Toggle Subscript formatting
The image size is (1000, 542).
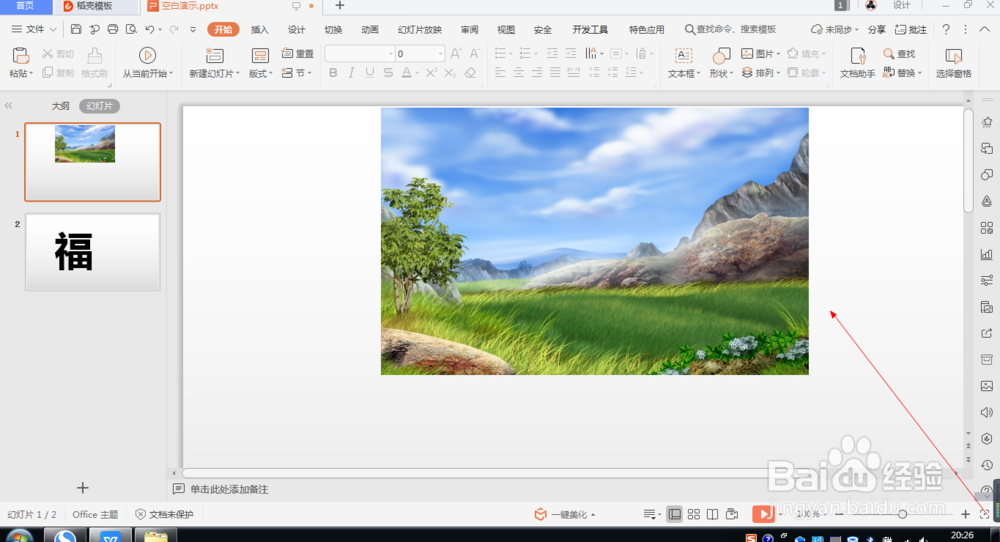pos(450,73)
